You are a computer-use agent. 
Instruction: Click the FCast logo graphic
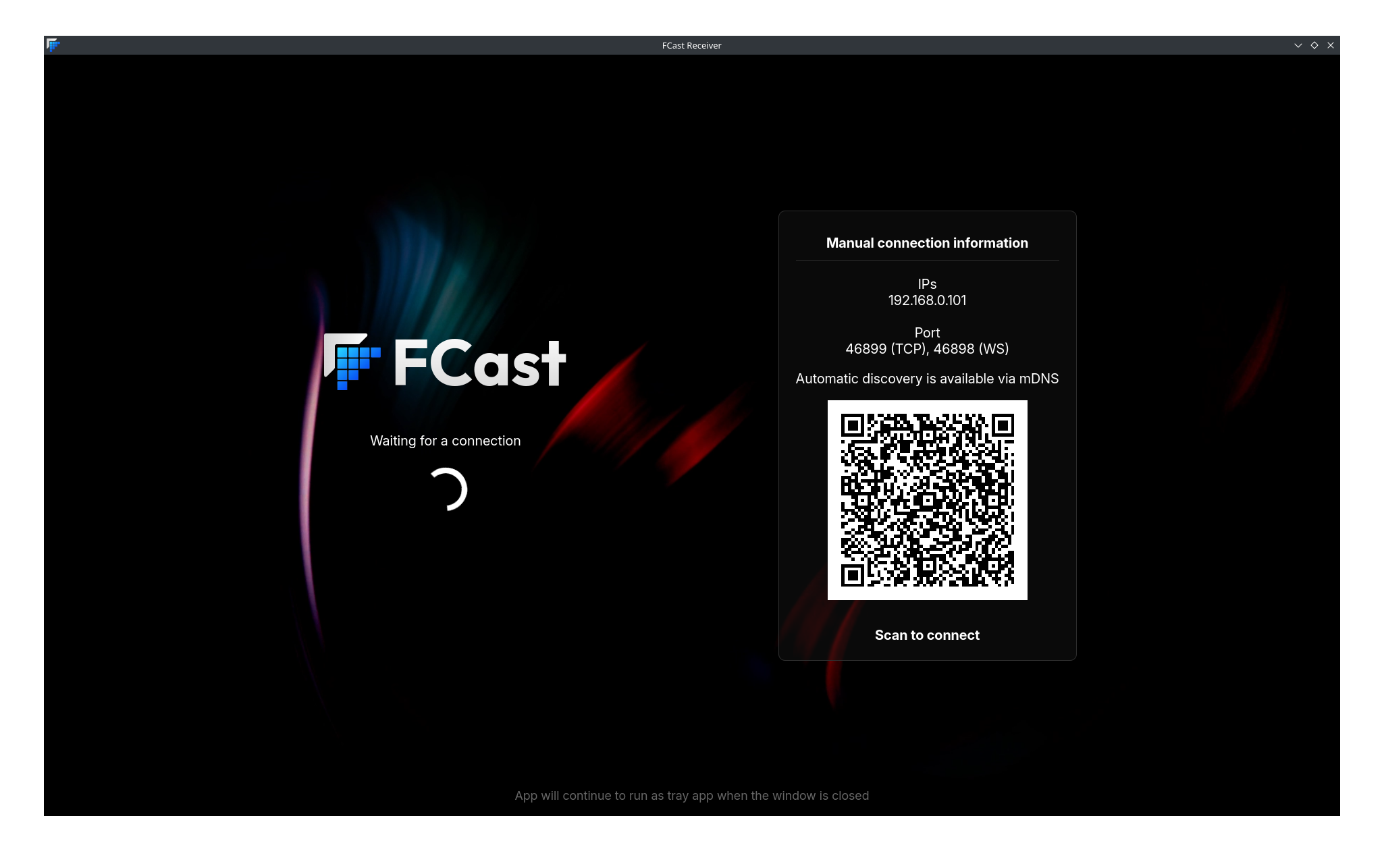point(446,362)
